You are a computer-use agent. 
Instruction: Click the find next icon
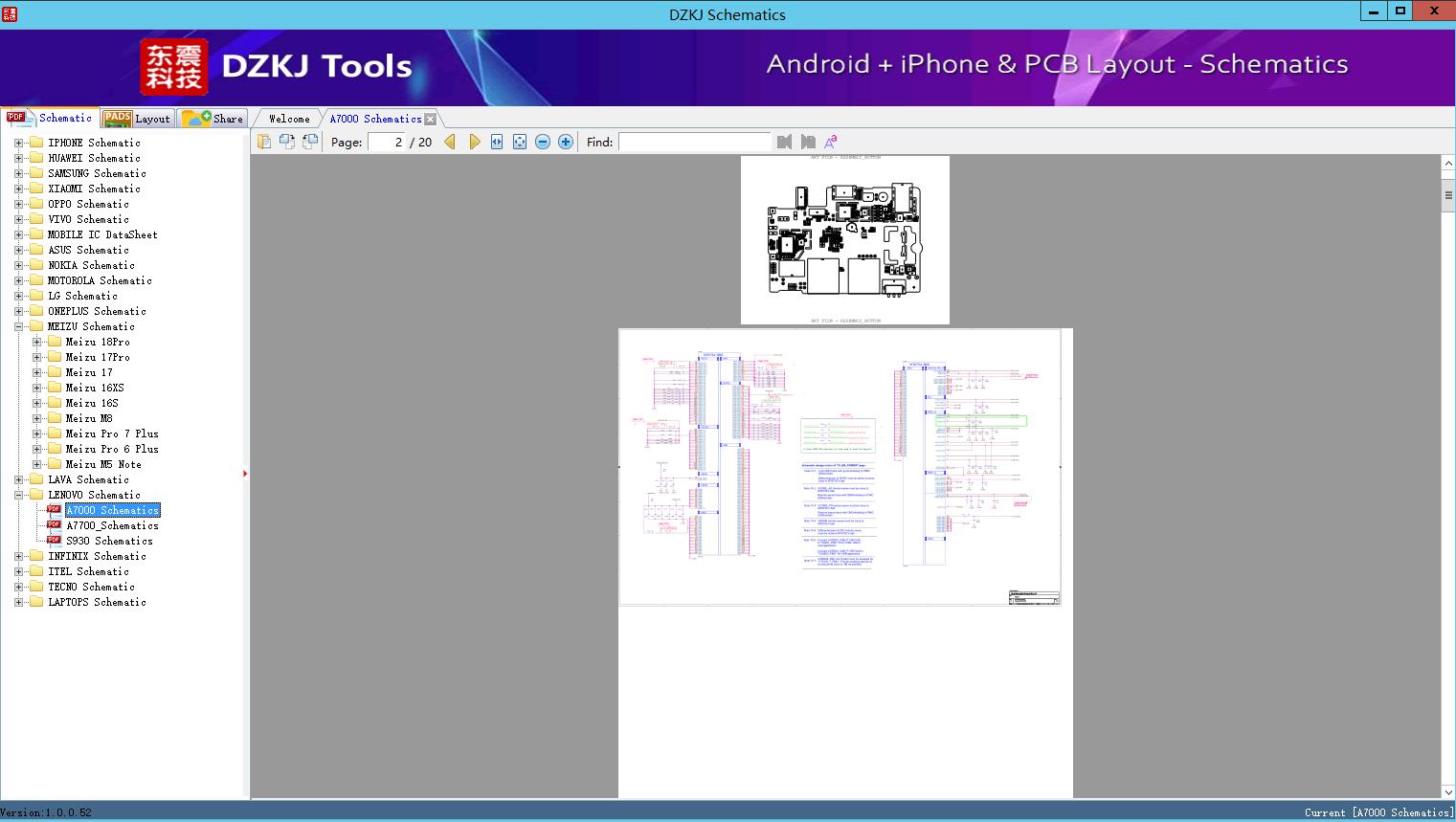(x=808, y=142)
